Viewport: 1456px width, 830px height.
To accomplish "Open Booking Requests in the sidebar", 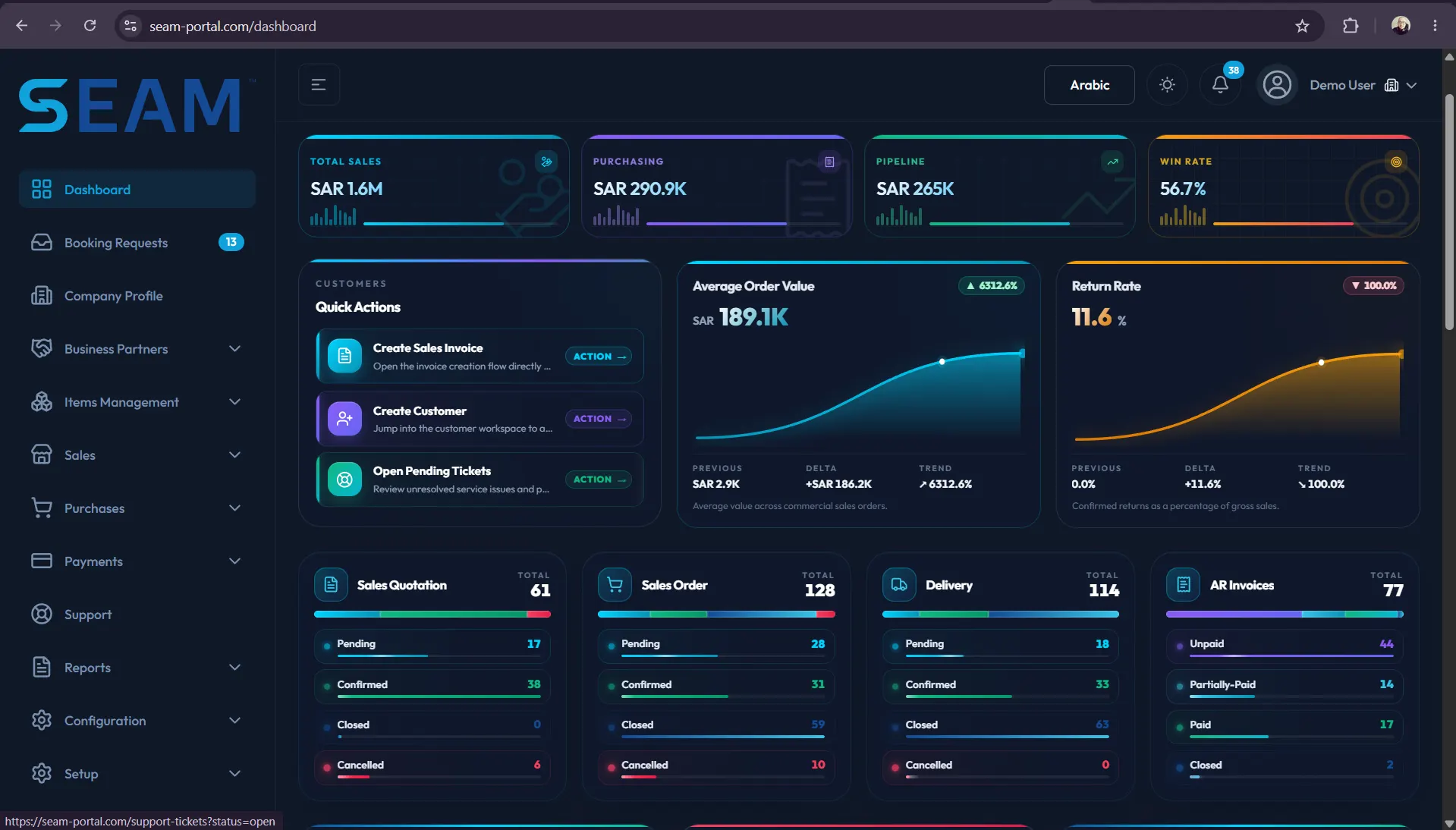I will (x=137, y=243).
